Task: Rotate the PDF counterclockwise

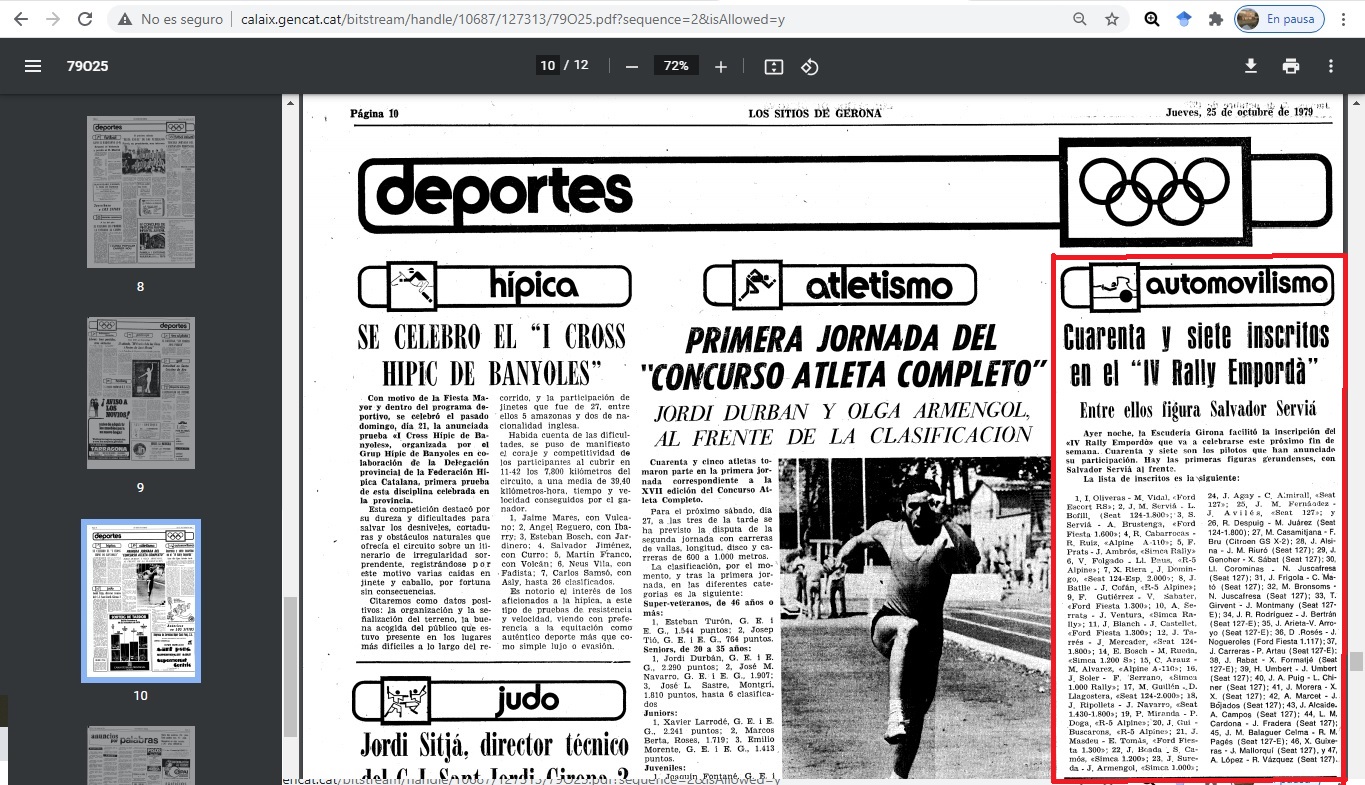Action: pos(810,66)
